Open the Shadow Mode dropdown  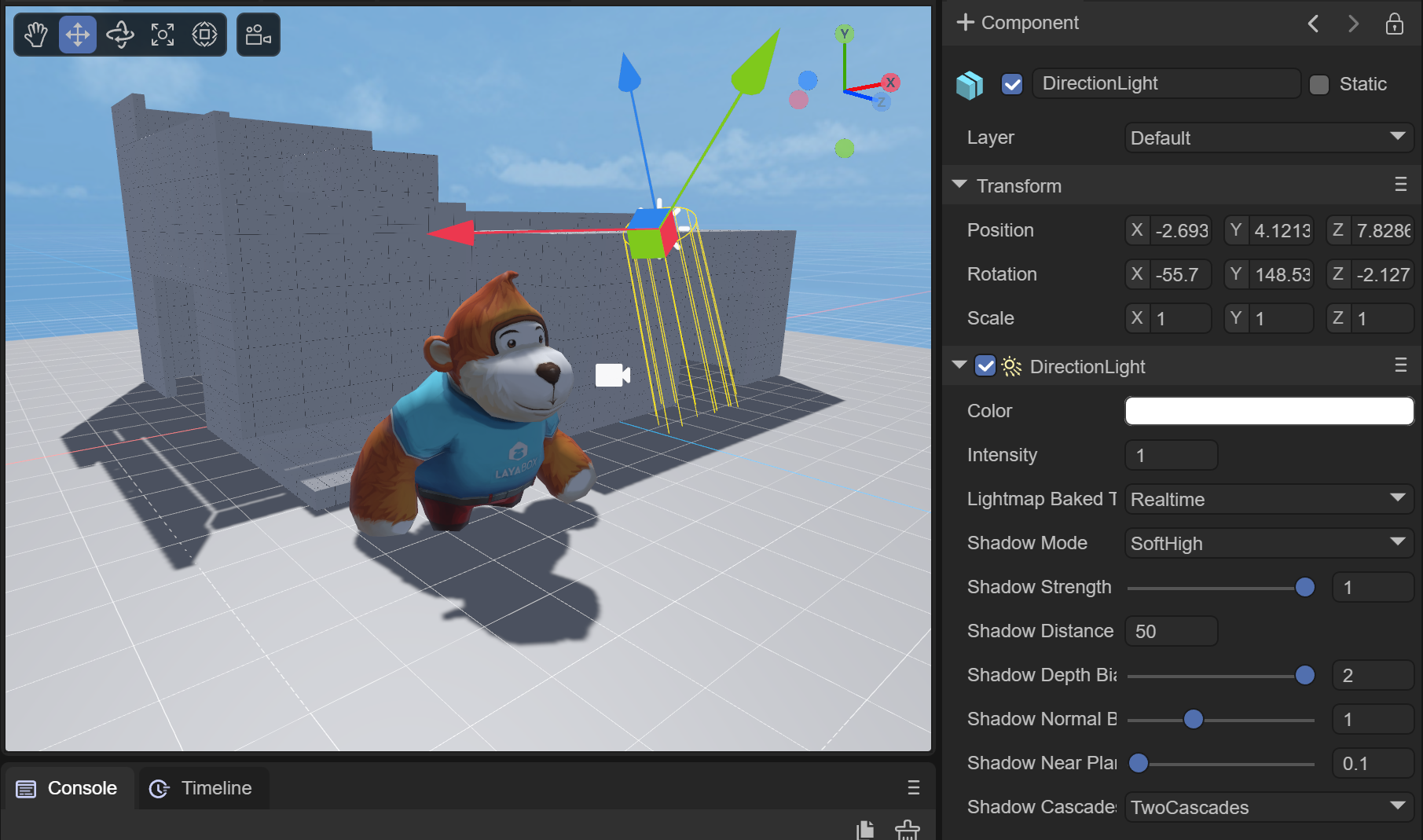[1268, 544]
